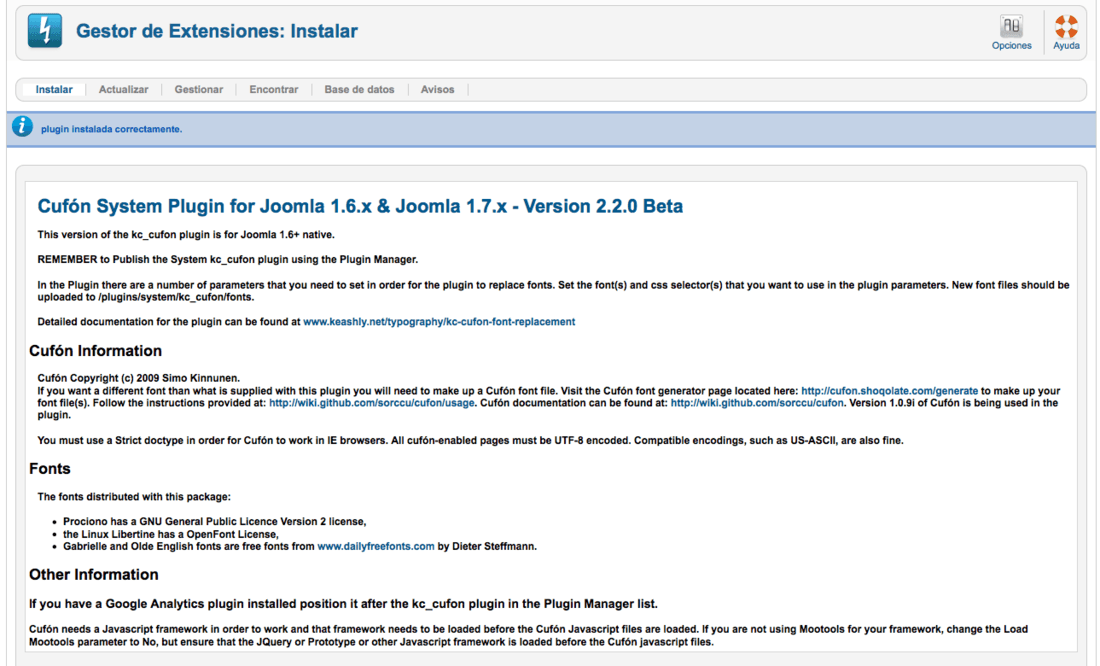Switch to the Avisos tab
Screen dimensions: 1100x666
(437, 90)
